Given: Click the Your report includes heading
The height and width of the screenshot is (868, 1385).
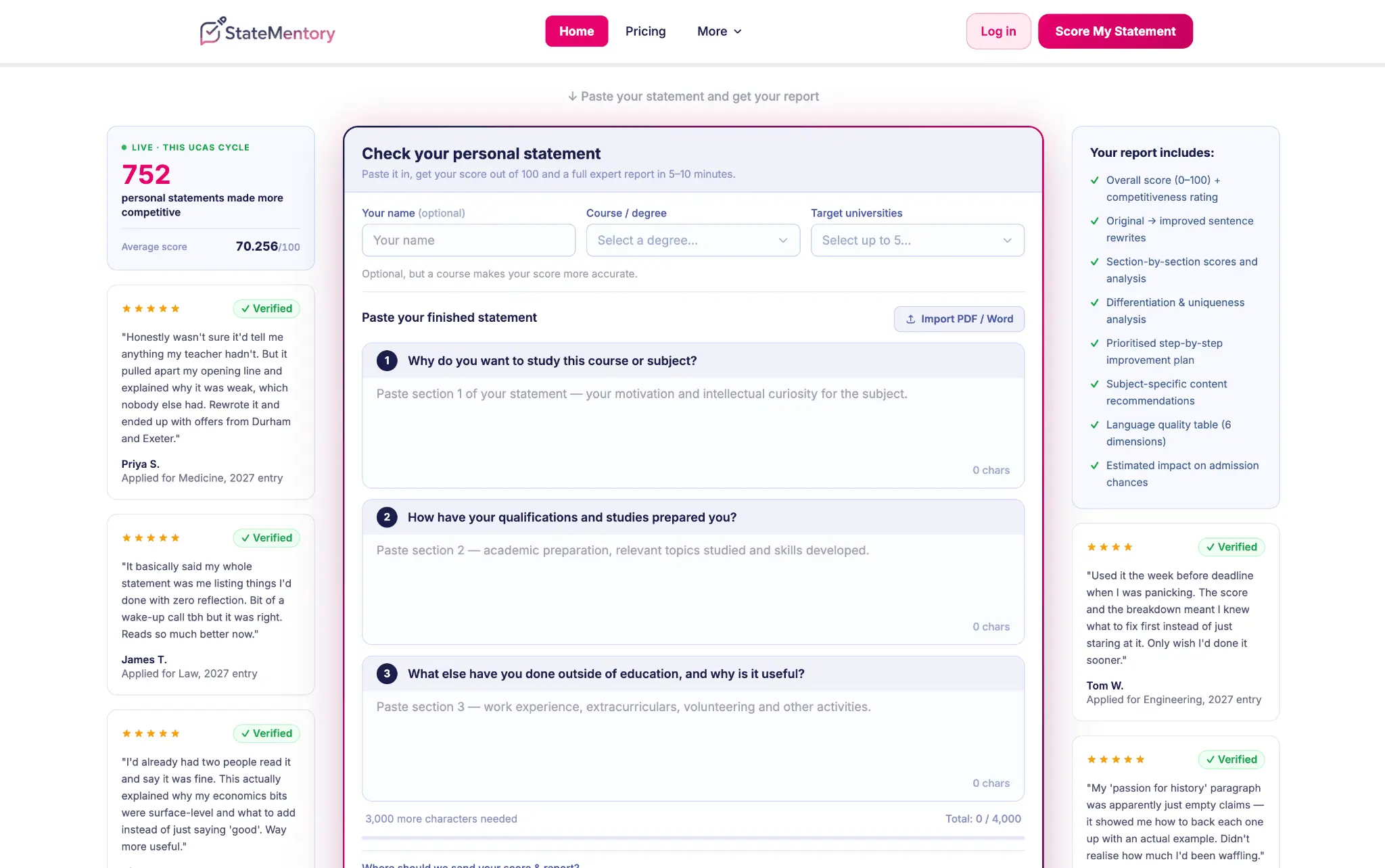Looking at the screenshot, I should (x=1152, y=153).
